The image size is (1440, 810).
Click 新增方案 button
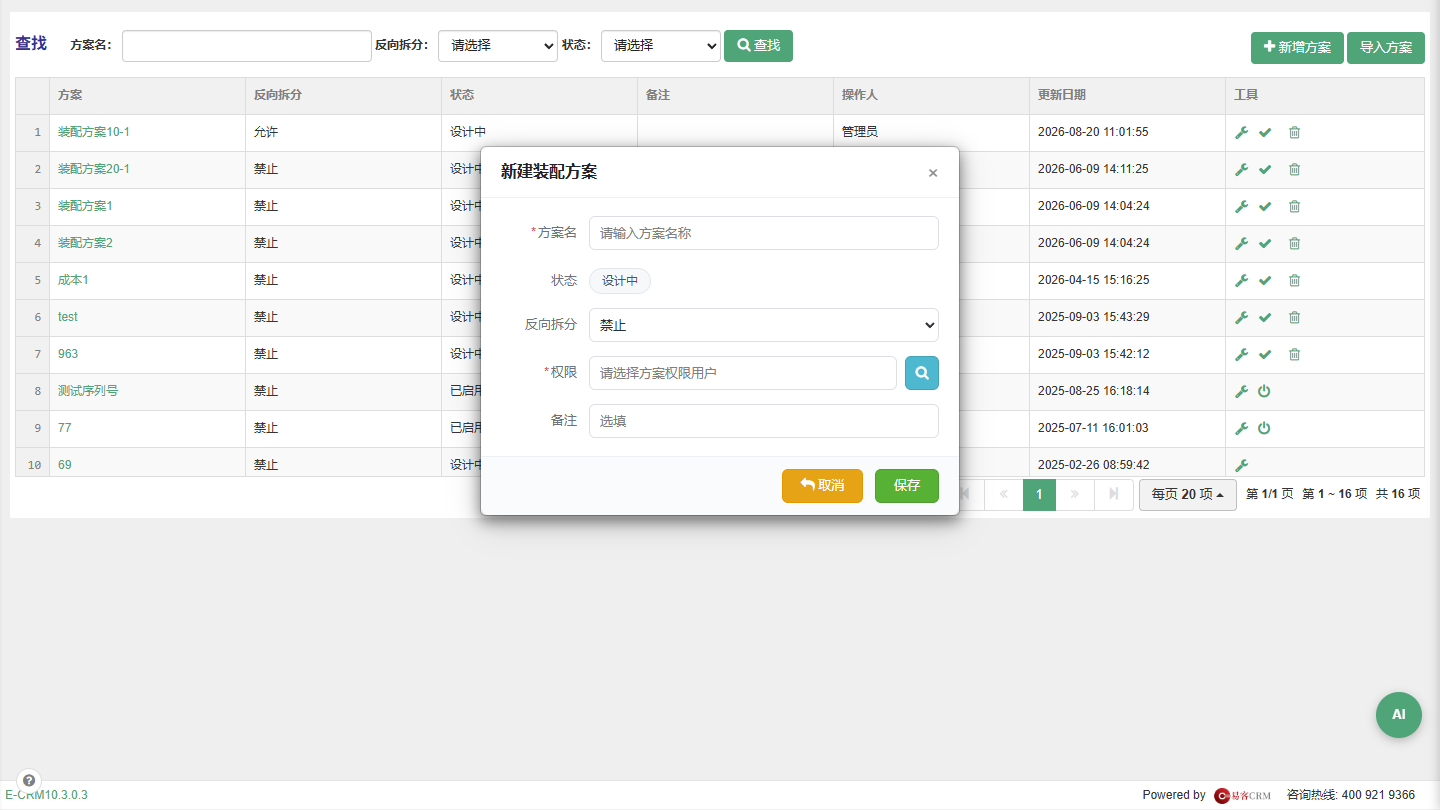1297,47
